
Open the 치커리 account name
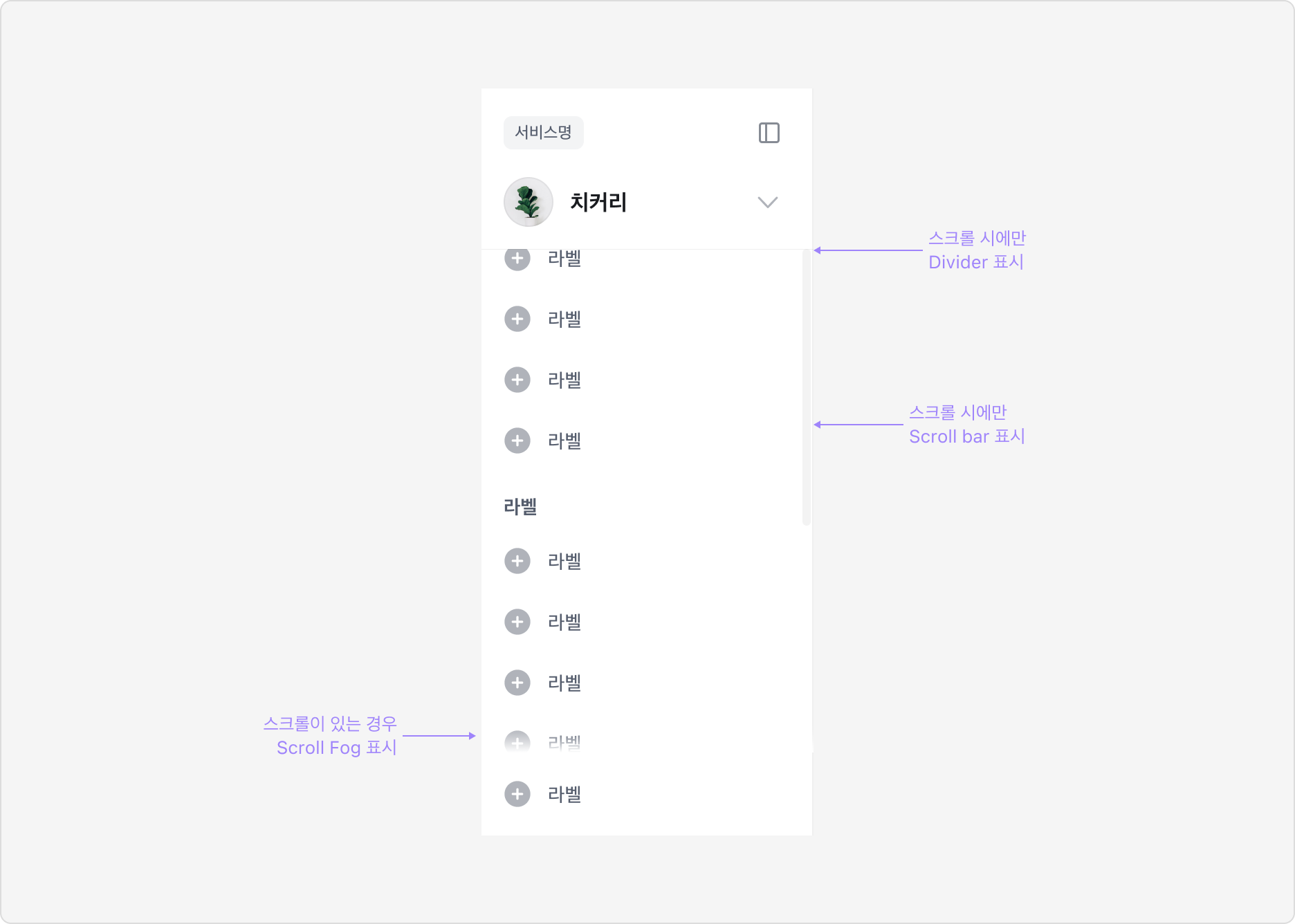tap(598, 202)
